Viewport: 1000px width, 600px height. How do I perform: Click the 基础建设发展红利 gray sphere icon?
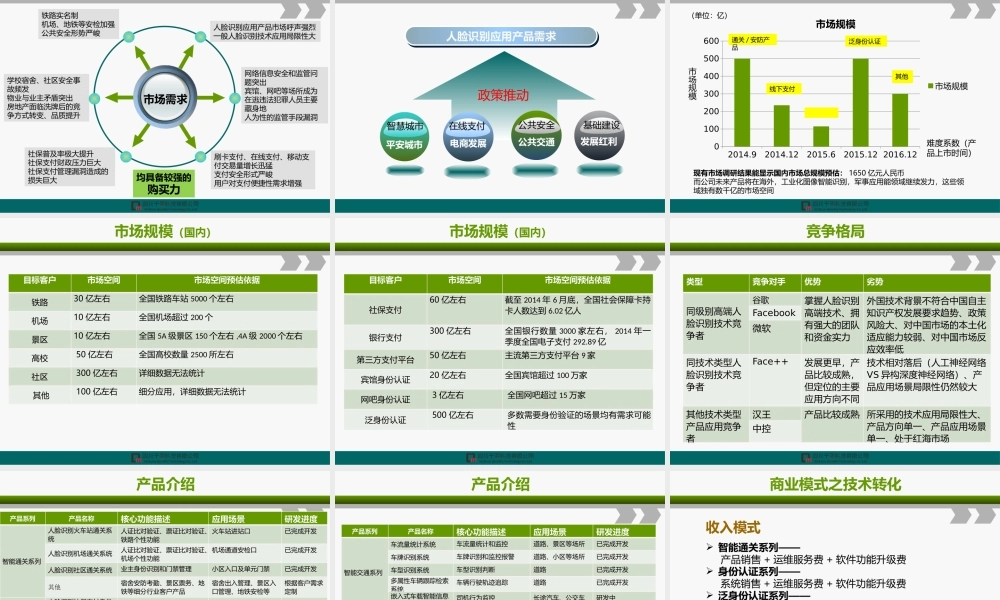(601, 134)
